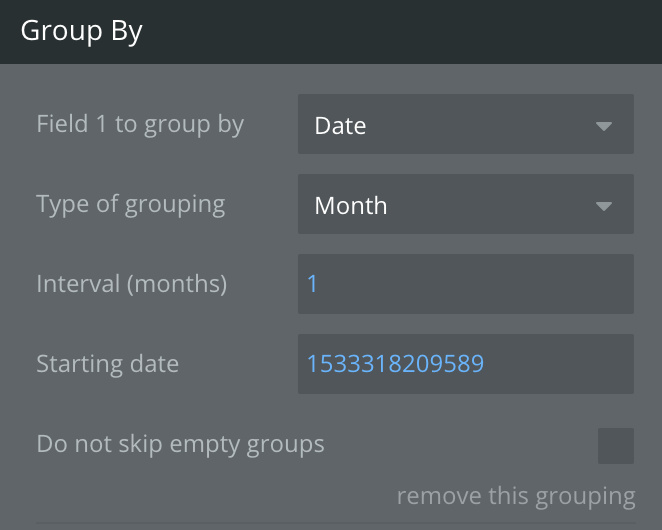Select the blue 1533318209589 expression
Image resolution: width=662 pixels, height=530 pixels.
395,364
